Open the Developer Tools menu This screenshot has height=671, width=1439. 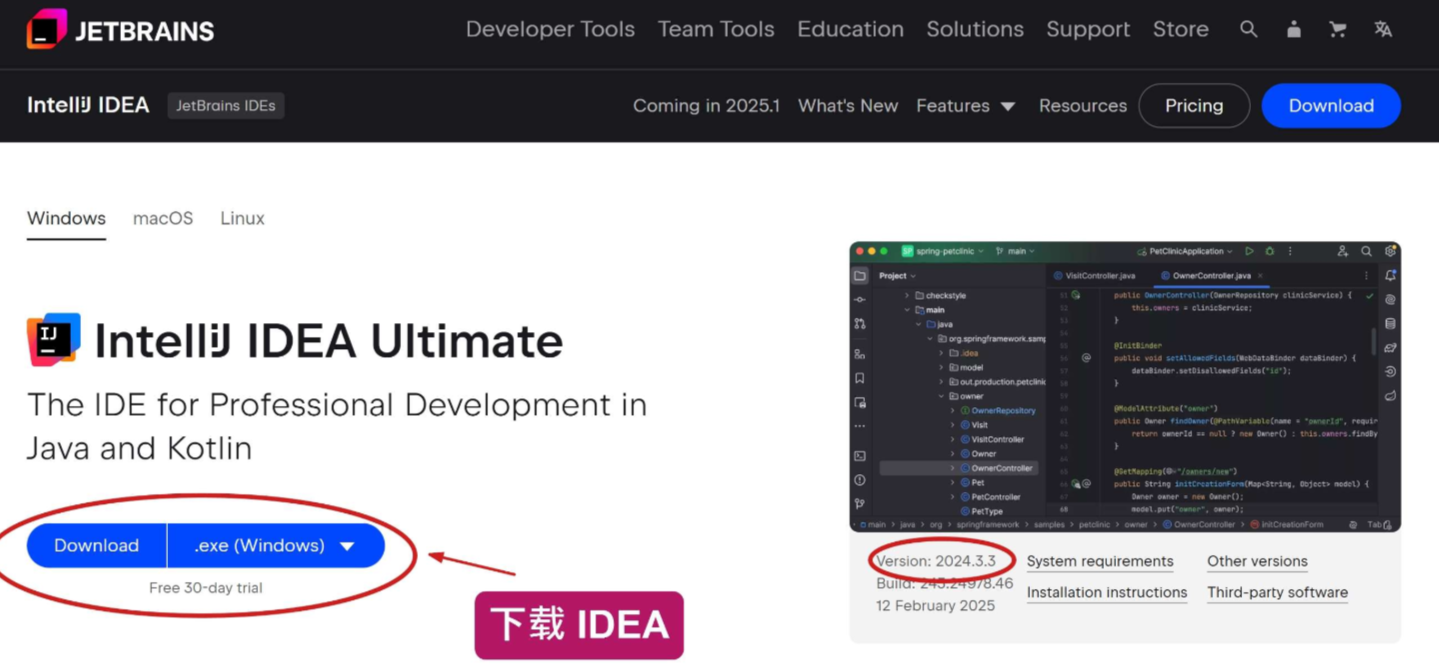coord(550,29)
